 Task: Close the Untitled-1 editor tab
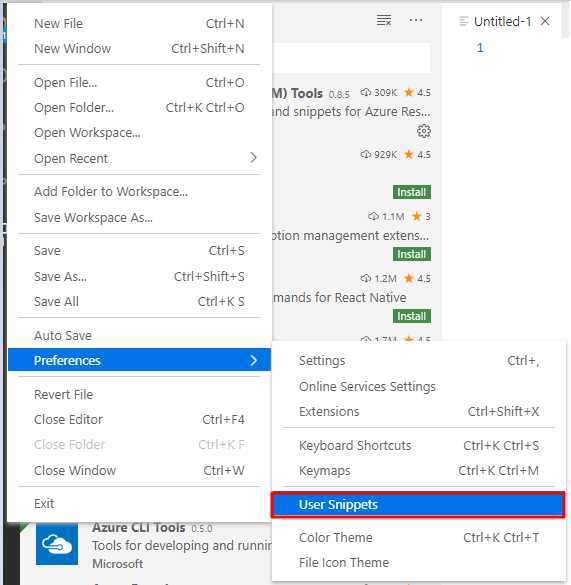click(545, 21)
